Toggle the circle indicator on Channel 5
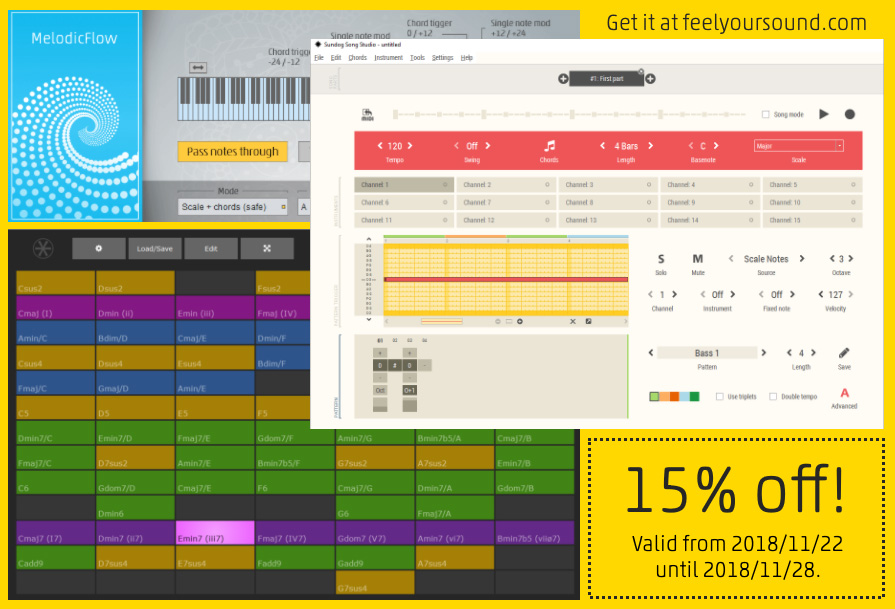This screenshot has height=609, width=895. point(853,185)
